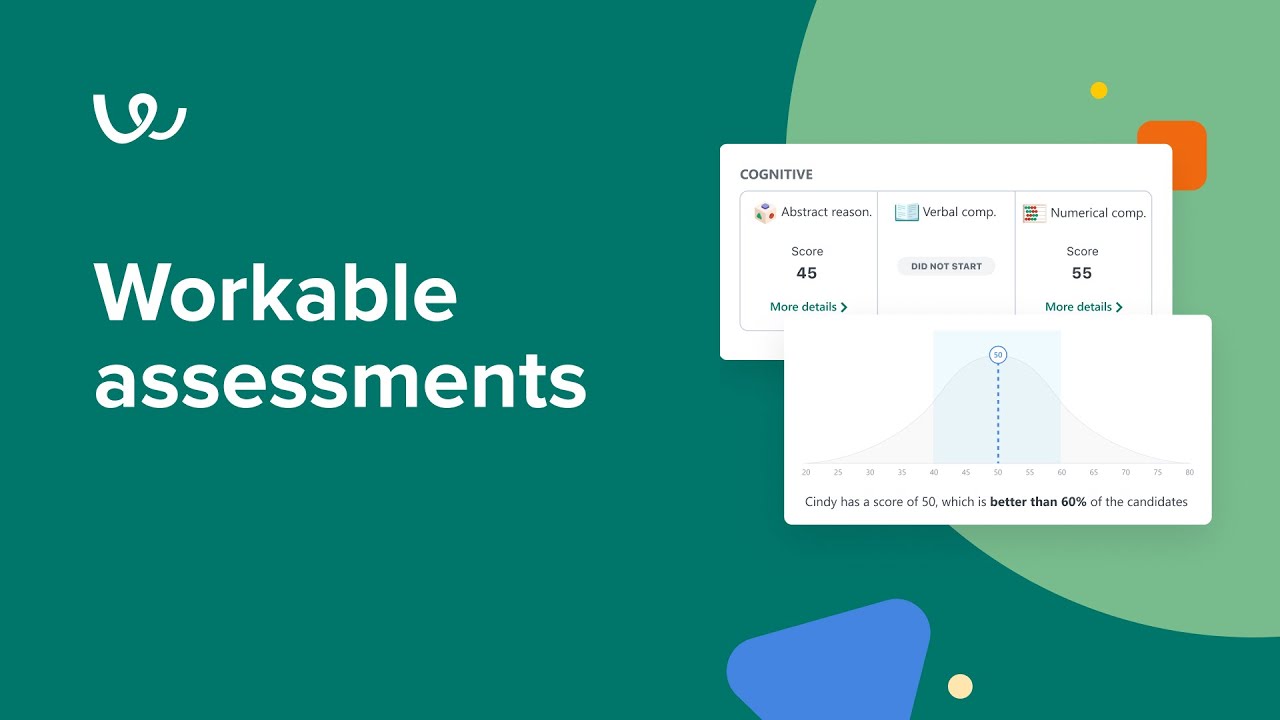The image size is (1280, 720).
Task: Click the score 50 marker on the curve
Action: tap(997, 355)
